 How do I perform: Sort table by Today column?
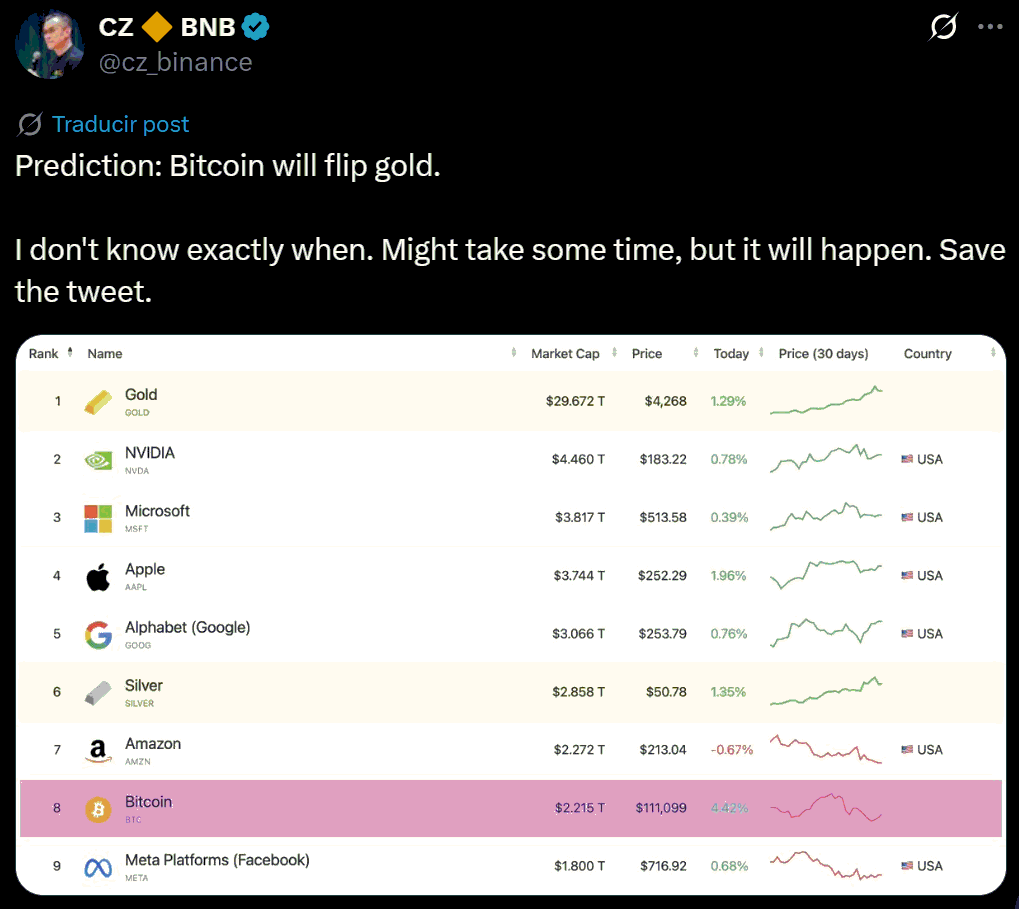coord(731,353)
